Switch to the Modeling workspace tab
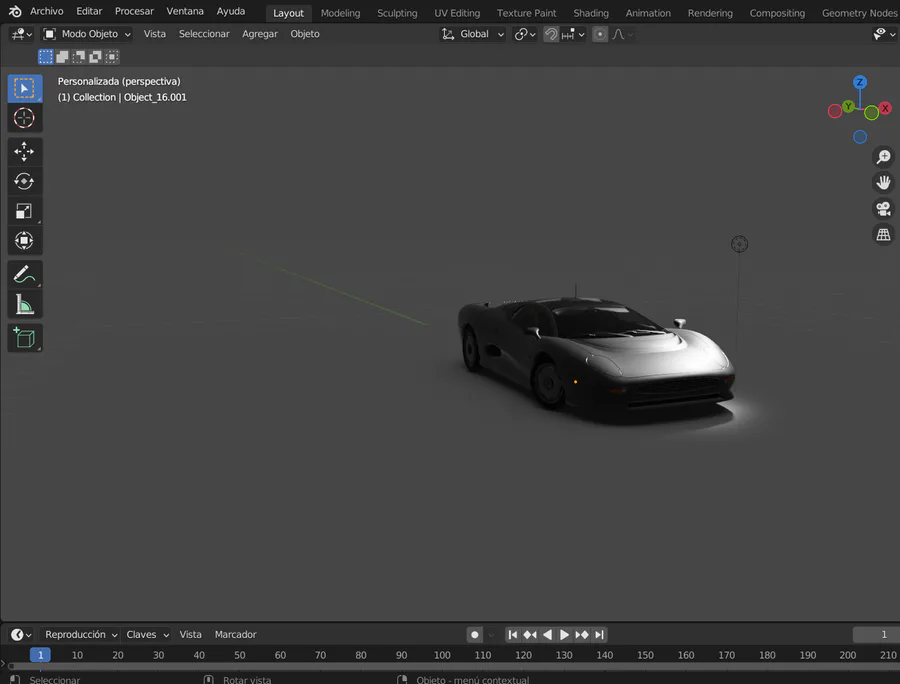The width and height of the screenshot is (900, 684). pos(340,13)
